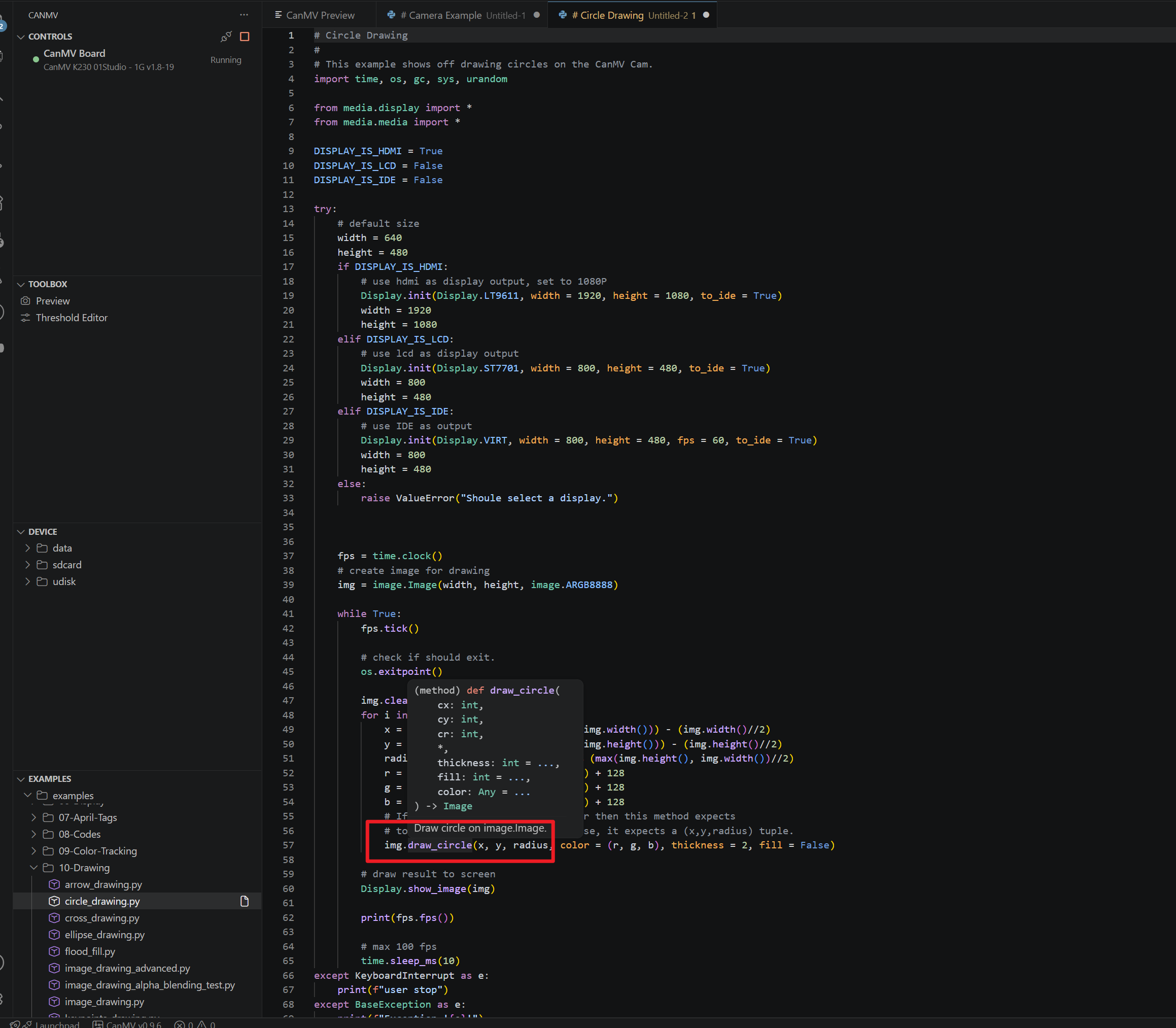Open image_drawing_alpha_blending_test.py example

(150, 984)
